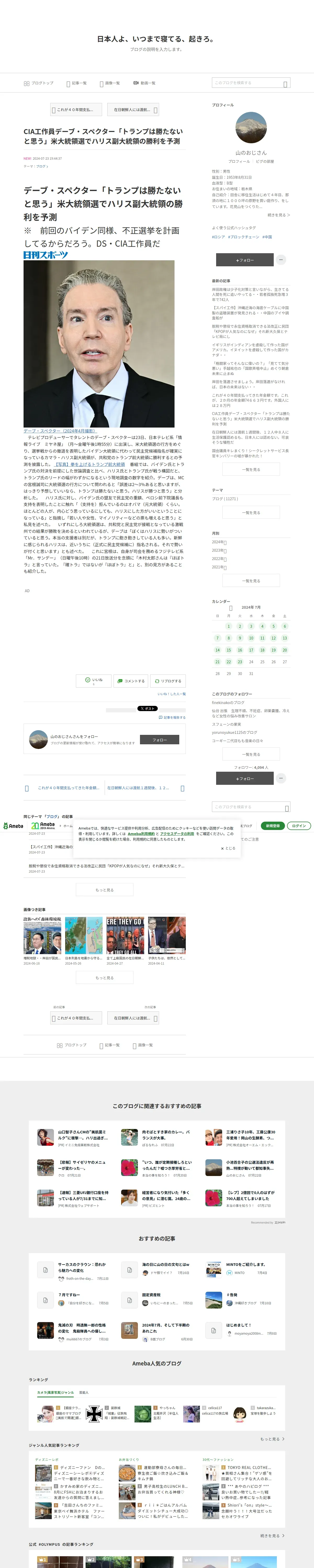Screen dimensions: 314x1568
Task: Expand profile with 続きを見る
Action: [x=279, y=215]
